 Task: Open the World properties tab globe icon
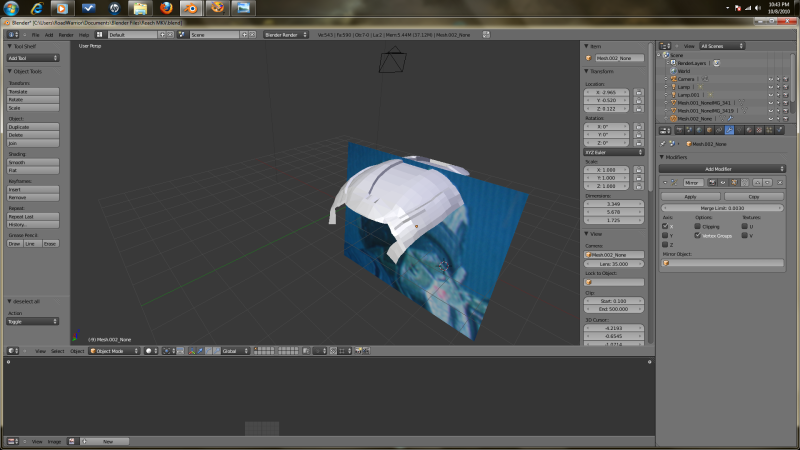point(699,130)
